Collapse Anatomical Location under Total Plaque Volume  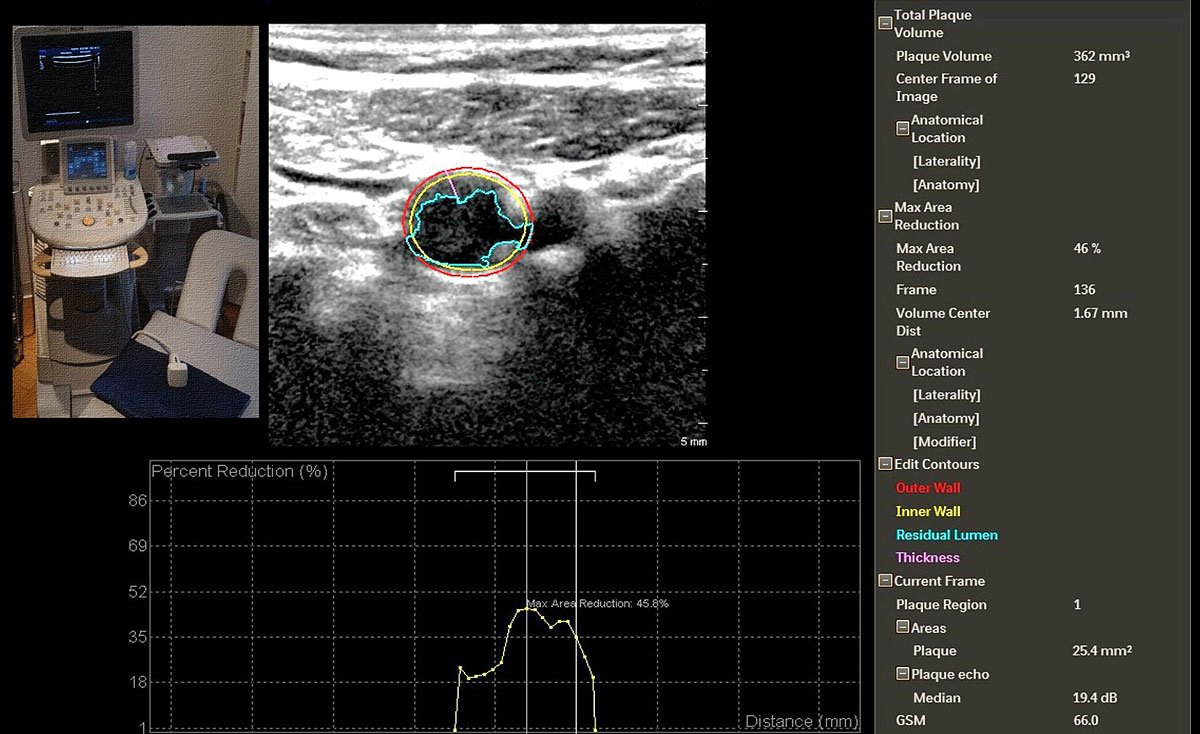tap(902, 129)
